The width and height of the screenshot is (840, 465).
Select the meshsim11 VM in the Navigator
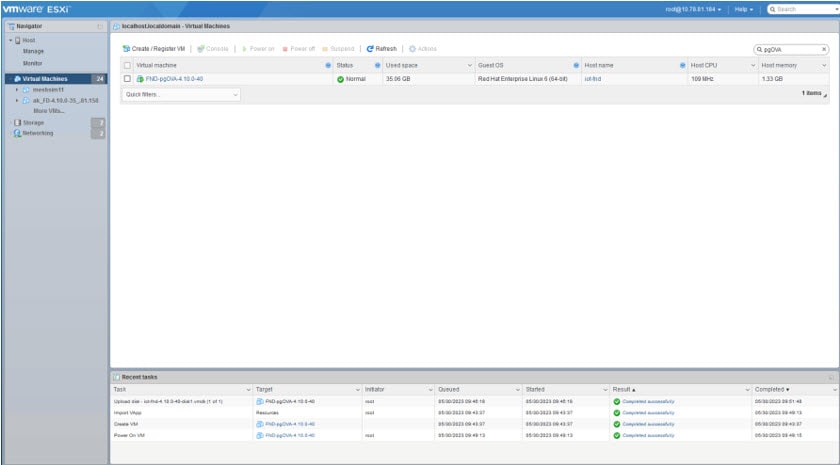[48, 89]
